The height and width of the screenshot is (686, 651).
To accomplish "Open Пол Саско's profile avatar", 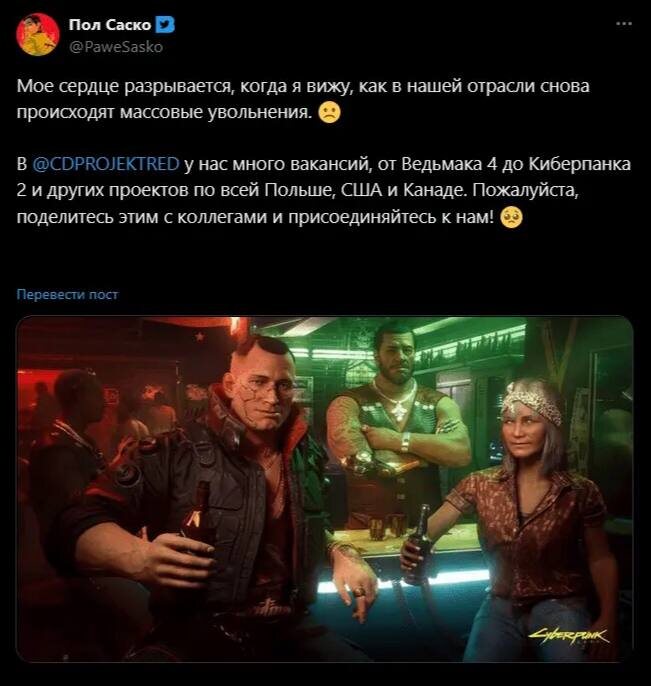I will (x=38, y=34).
